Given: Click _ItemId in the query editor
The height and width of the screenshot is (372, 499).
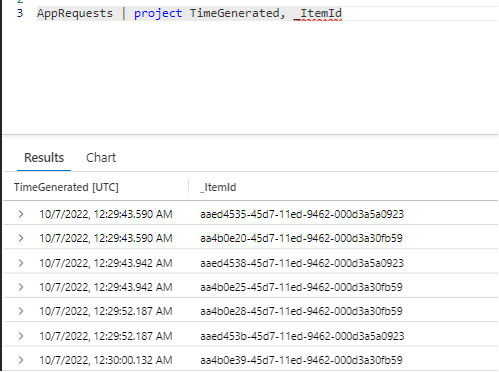Looking at the screenshot, I should coord(318,13).
